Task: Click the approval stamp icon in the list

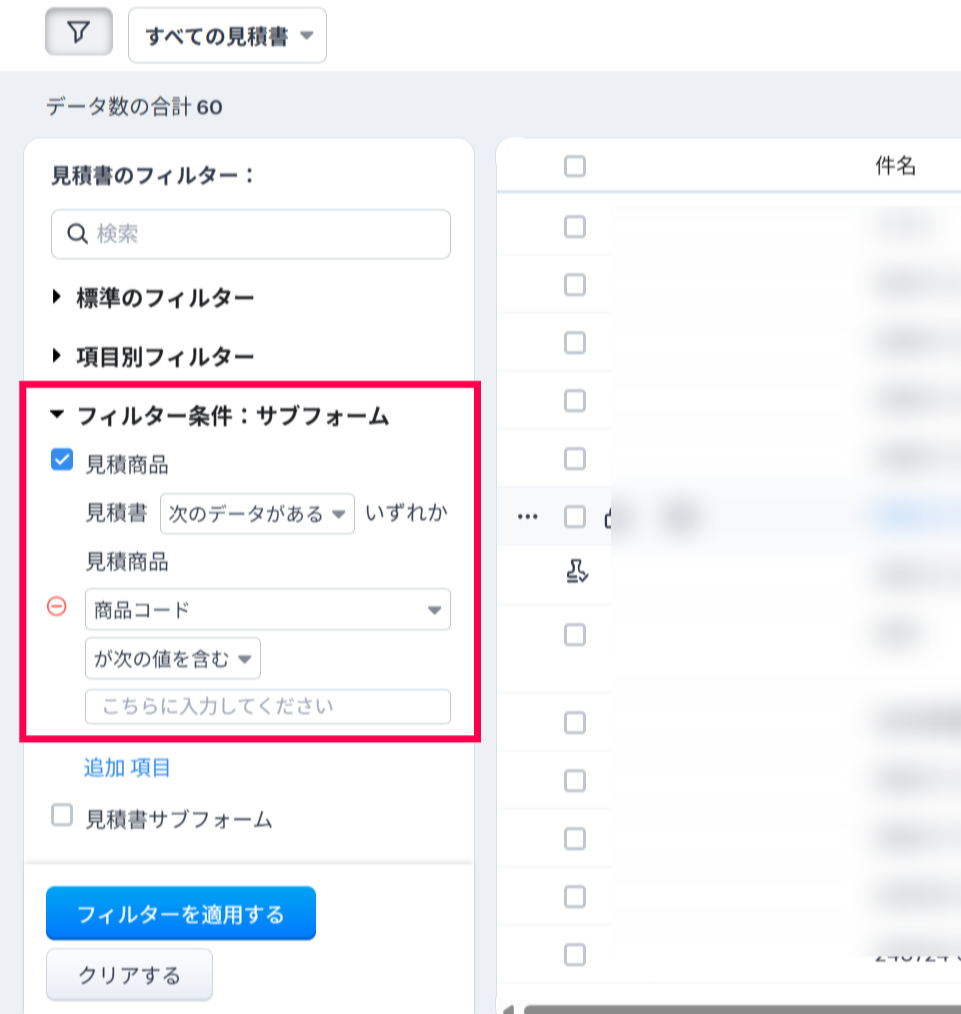Action: pyautogui.click(x=576, y=572)
